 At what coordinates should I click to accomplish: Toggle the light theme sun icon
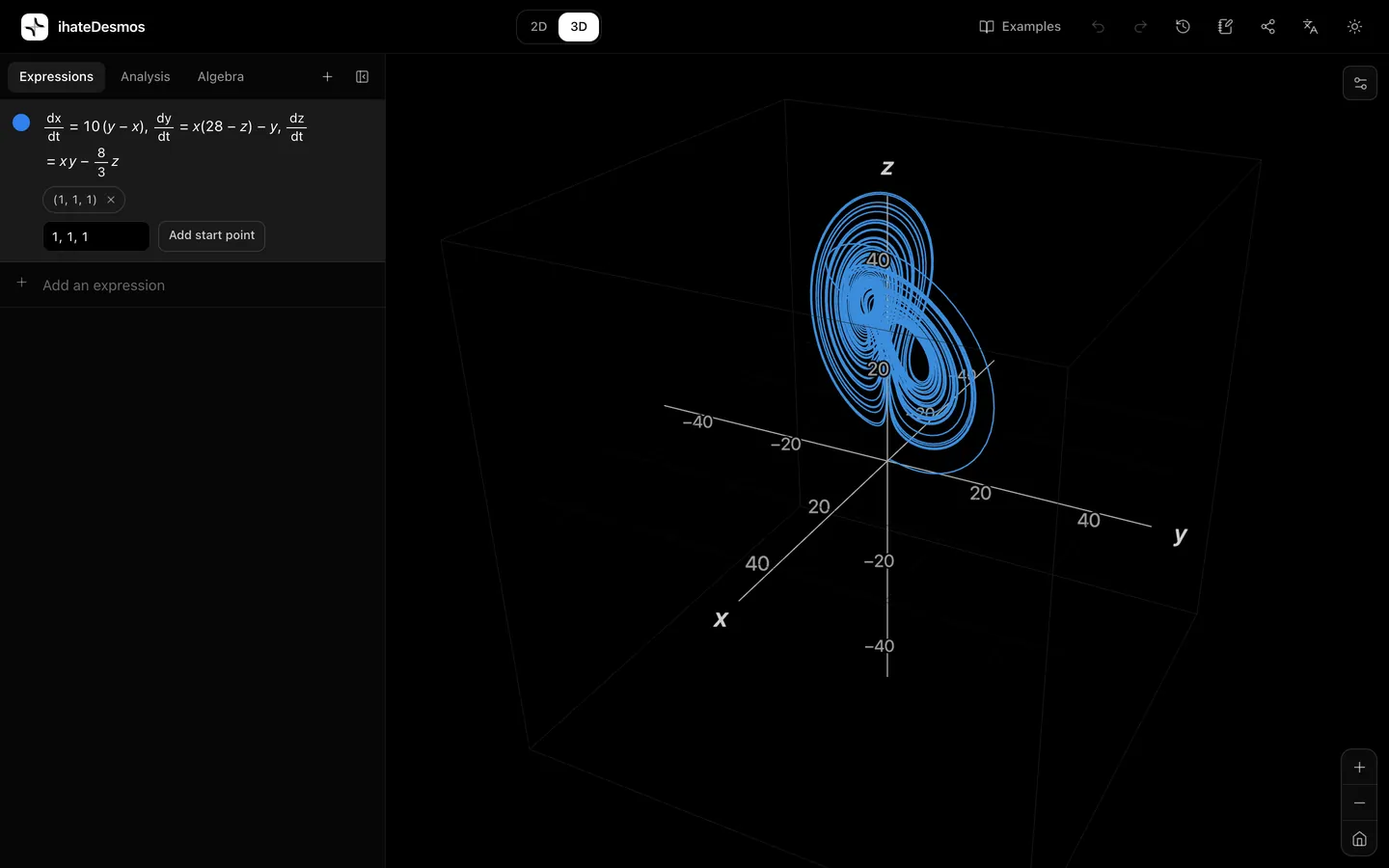tap(1354, 27)
